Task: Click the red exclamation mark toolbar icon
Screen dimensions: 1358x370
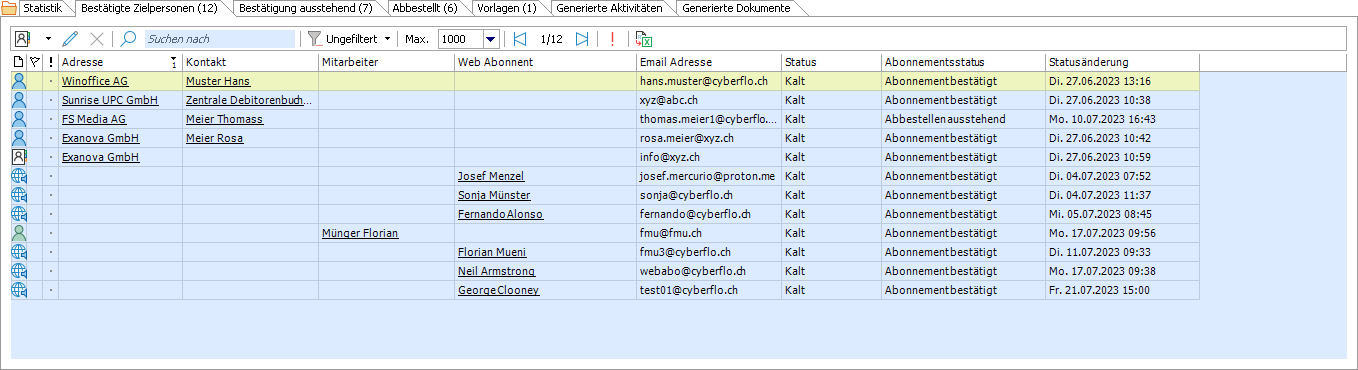Action: (612, 39)
